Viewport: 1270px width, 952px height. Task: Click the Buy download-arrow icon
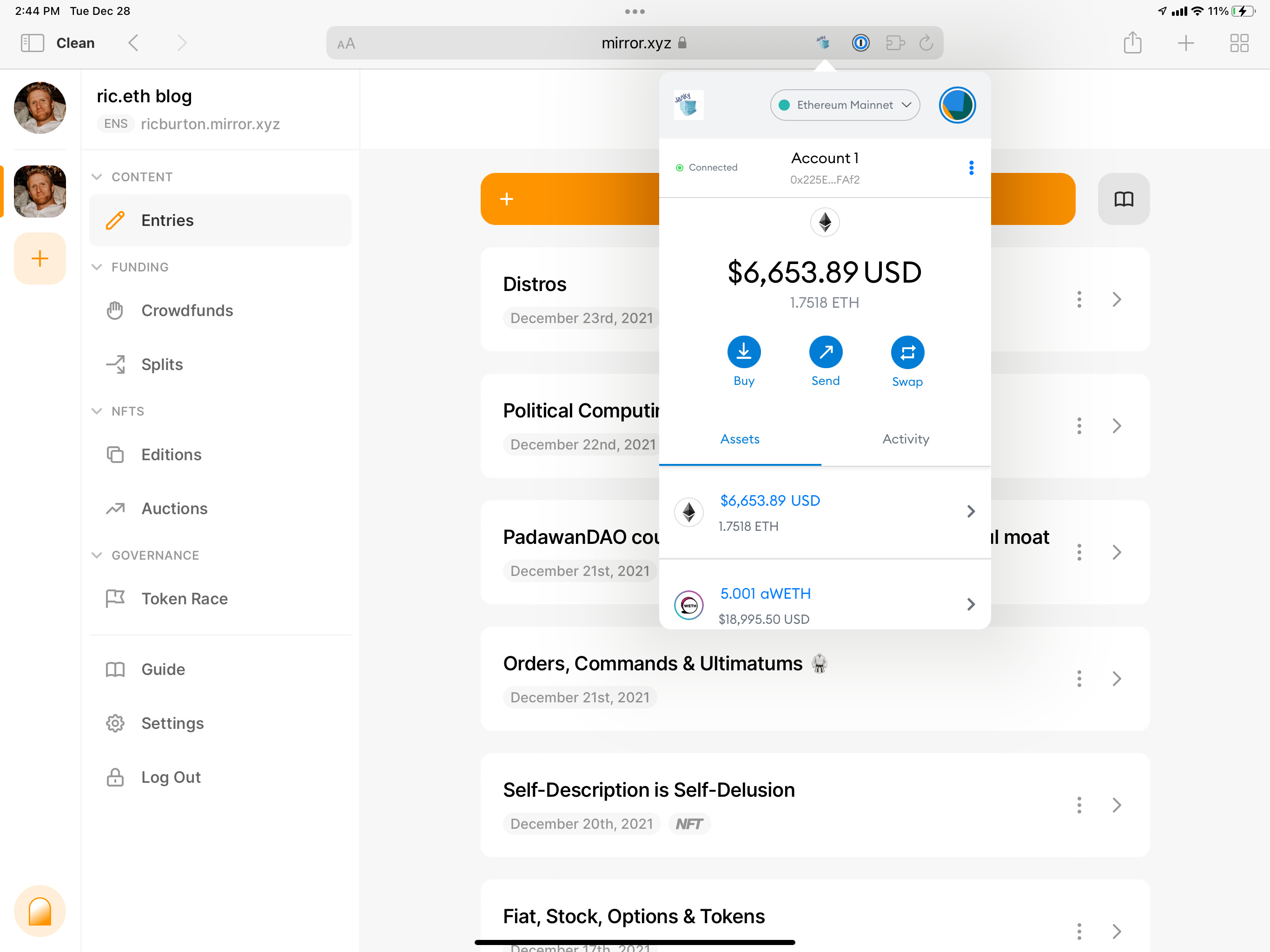[743, 352]
